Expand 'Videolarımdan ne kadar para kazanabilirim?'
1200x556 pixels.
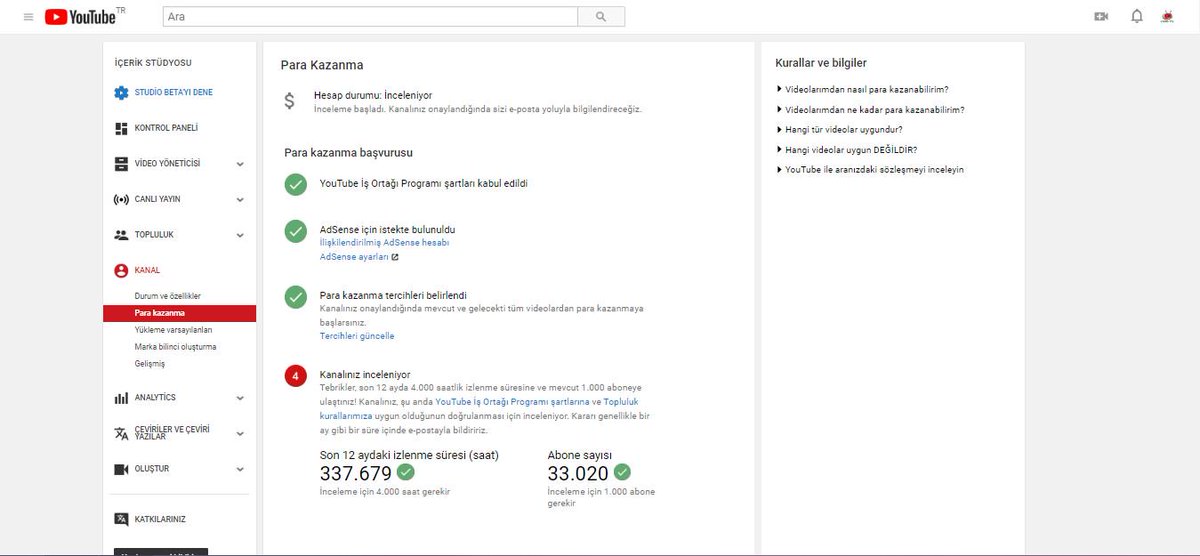(x=870, y=110)
